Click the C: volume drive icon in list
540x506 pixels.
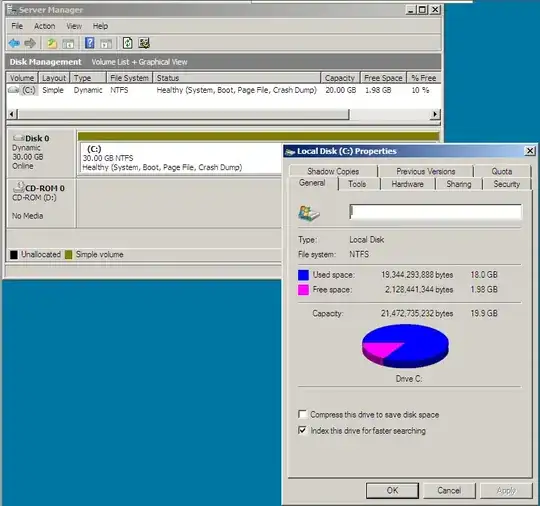[x=14, y=90]
